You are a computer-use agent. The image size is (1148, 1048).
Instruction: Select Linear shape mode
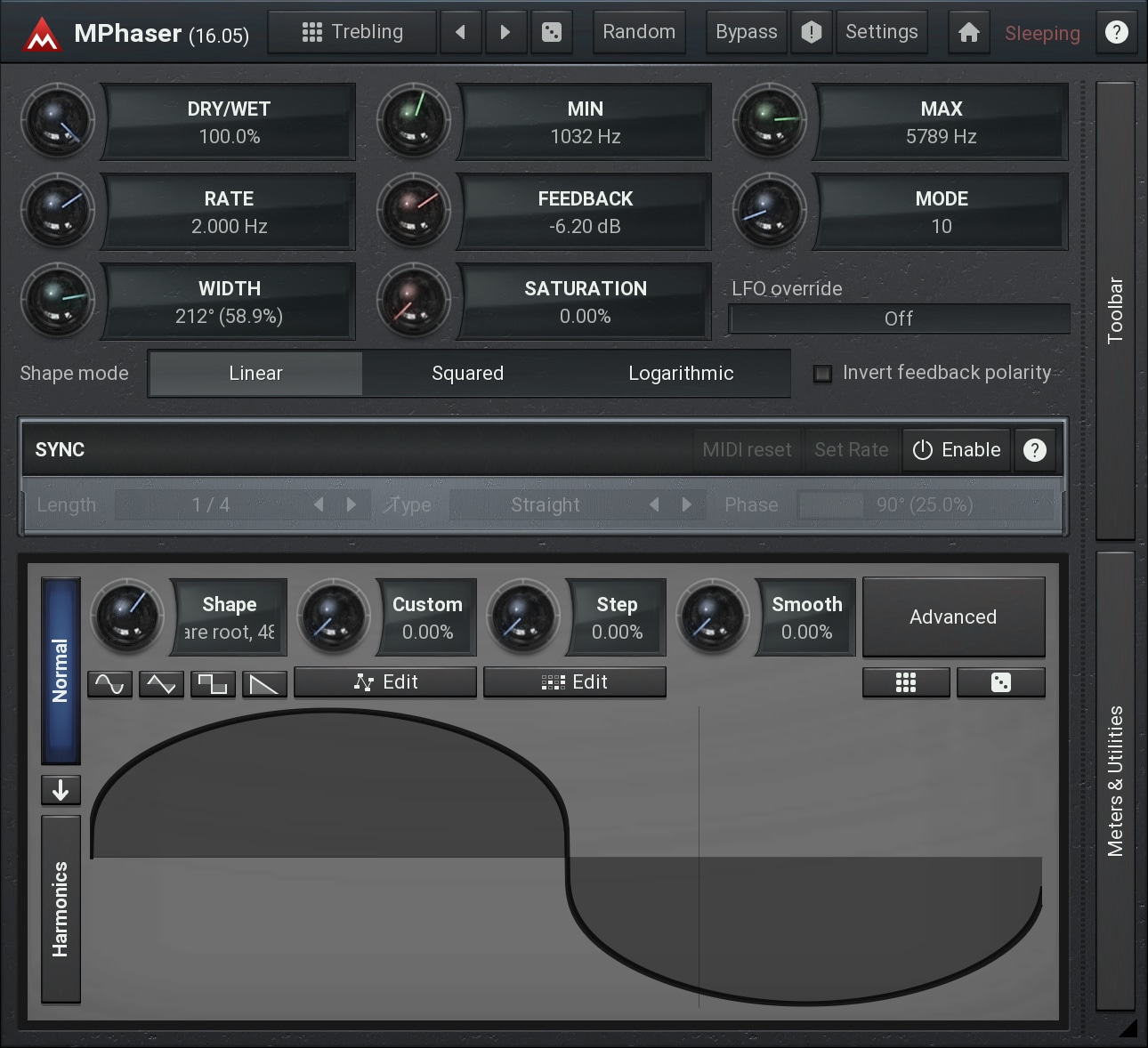[x=255, y=374]
